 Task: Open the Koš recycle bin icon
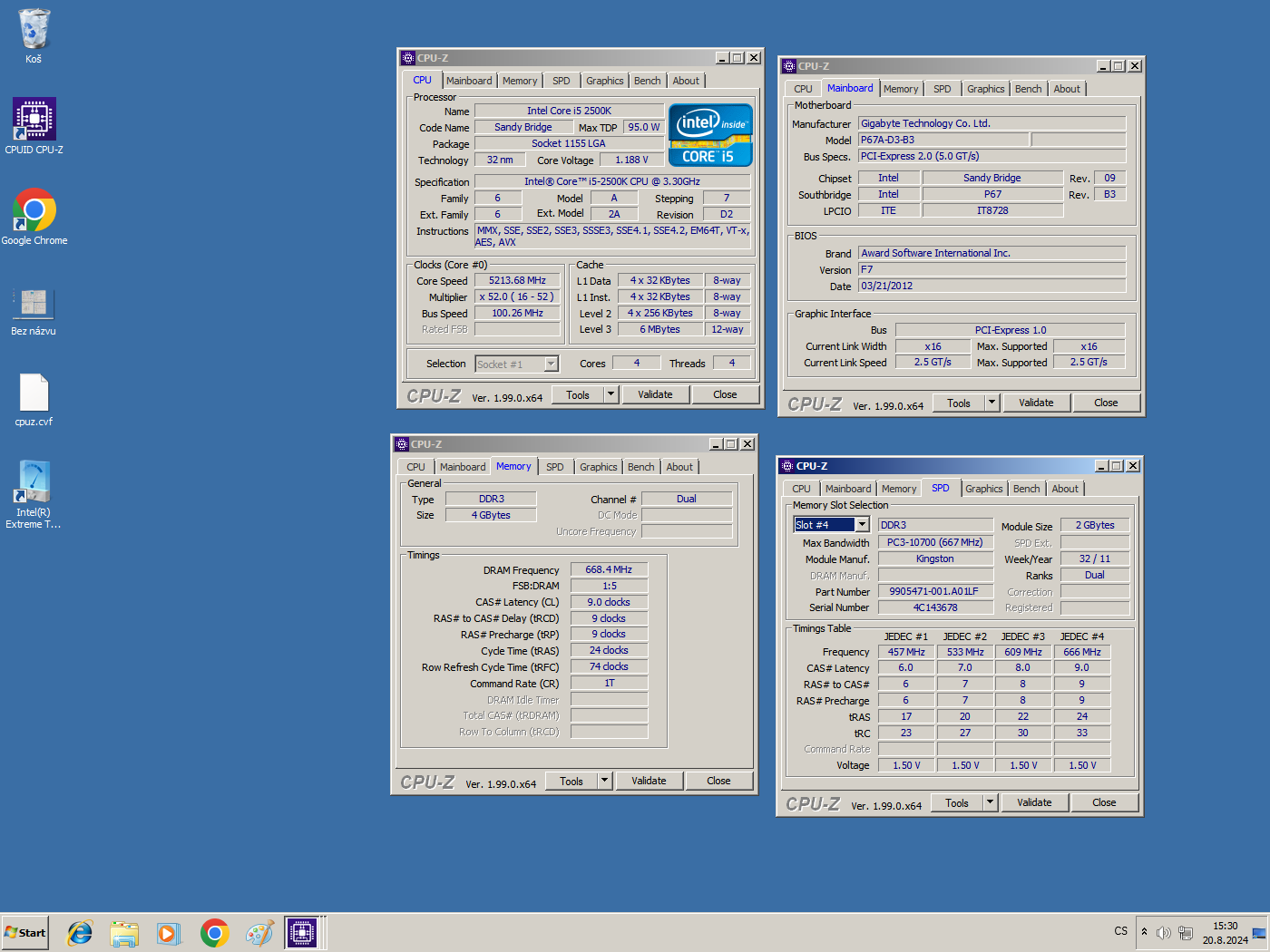(34, 36)
